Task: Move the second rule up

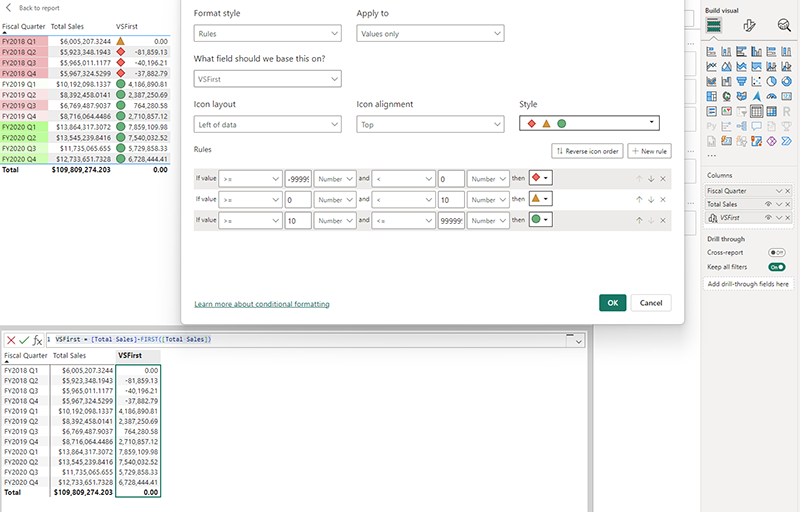Action: pos(639,199)
